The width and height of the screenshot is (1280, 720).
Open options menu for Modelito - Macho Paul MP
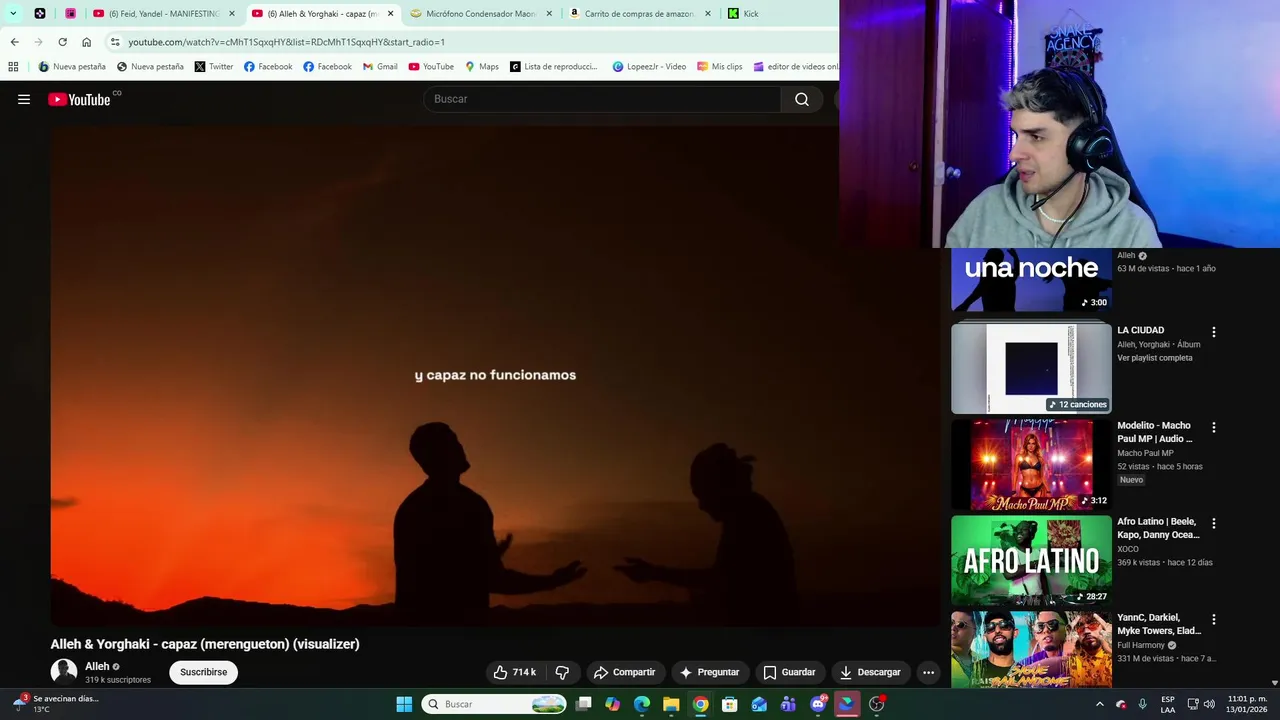coord(1214,427)
